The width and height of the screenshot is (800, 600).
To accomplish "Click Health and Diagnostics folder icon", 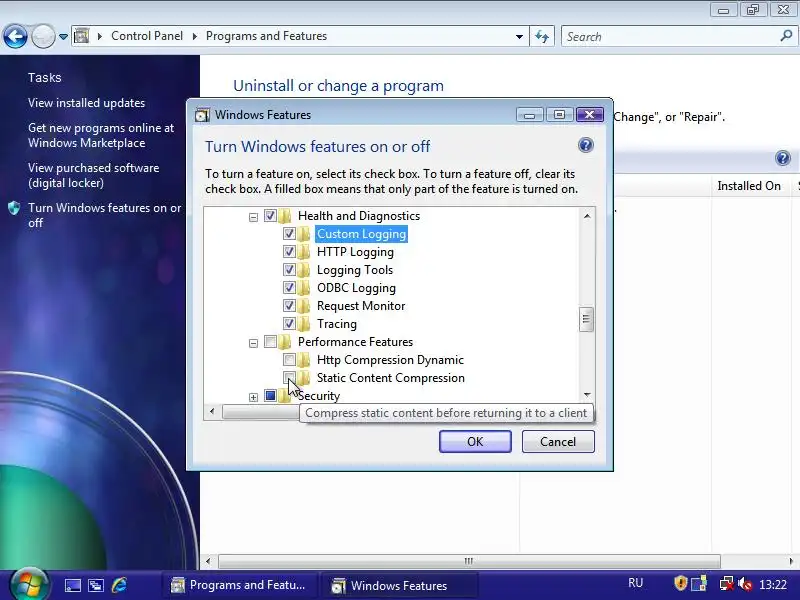I will click(285, 215).
